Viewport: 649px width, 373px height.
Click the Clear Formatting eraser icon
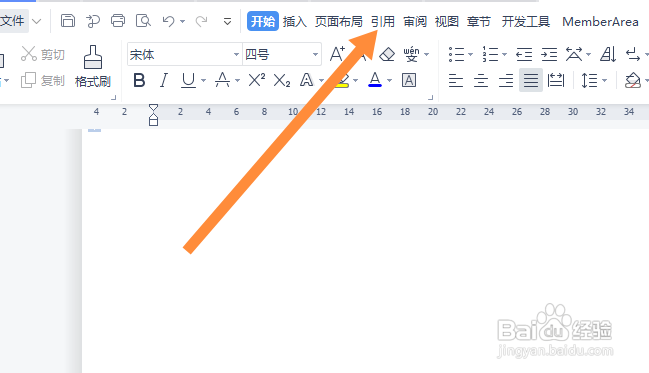click(x=387, y=54)
